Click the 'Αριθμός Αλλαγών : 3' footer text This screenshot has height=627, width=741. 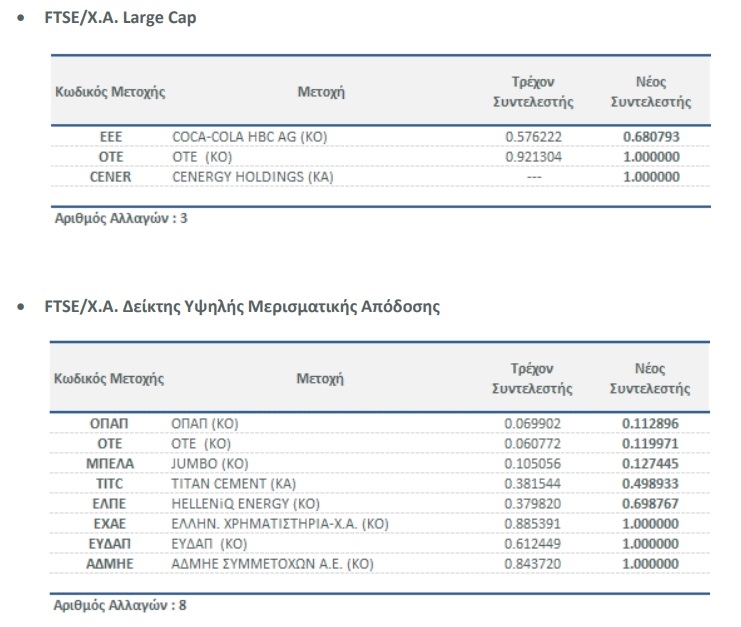tap(120, 218)
